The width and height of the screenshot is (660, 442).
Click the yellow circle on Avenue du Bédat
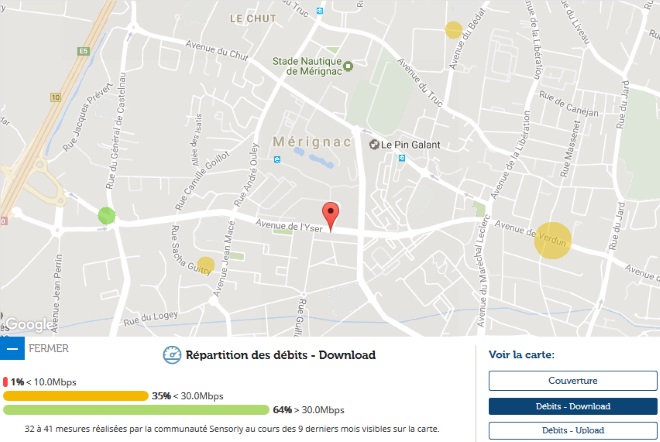click(x=454, y=30)
